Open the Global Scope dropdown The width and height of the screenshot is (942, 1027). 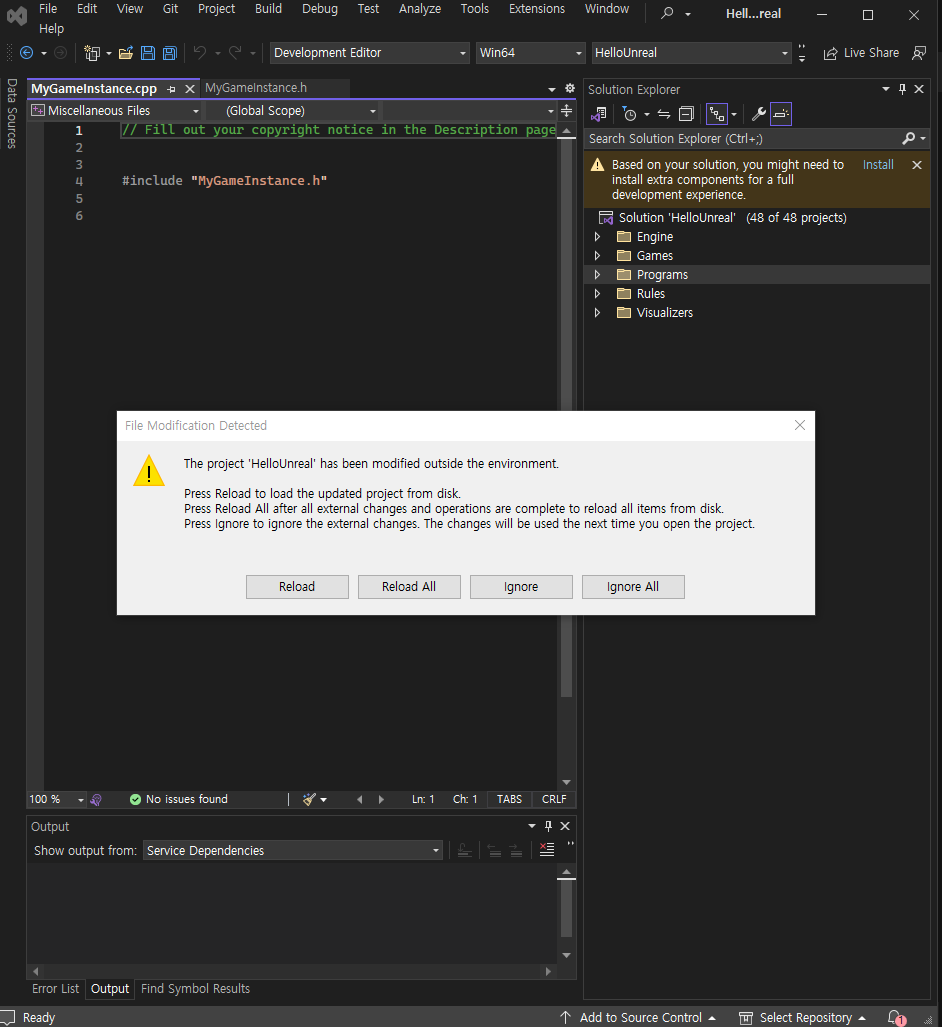pos(293,111)
